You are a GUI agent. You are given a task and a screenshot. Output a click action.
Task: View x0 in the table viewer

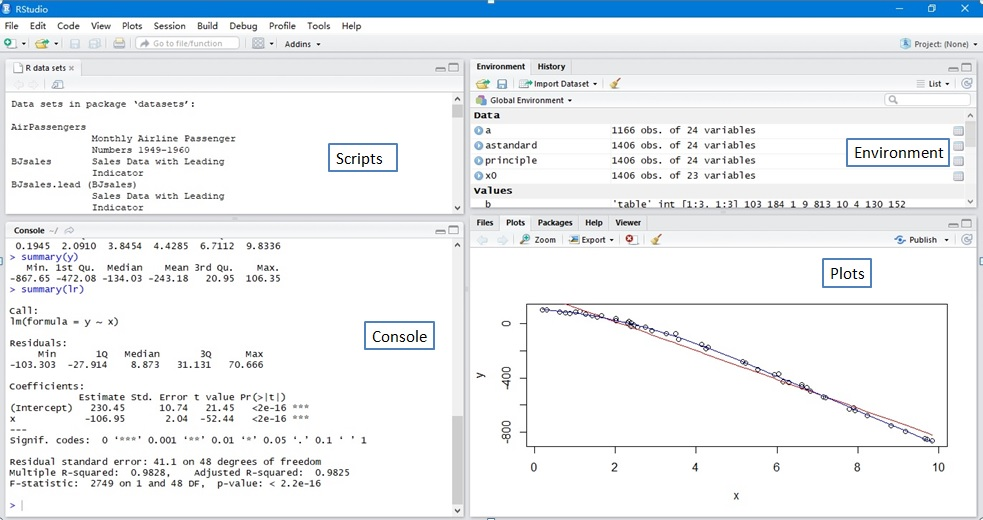[958, 176]
